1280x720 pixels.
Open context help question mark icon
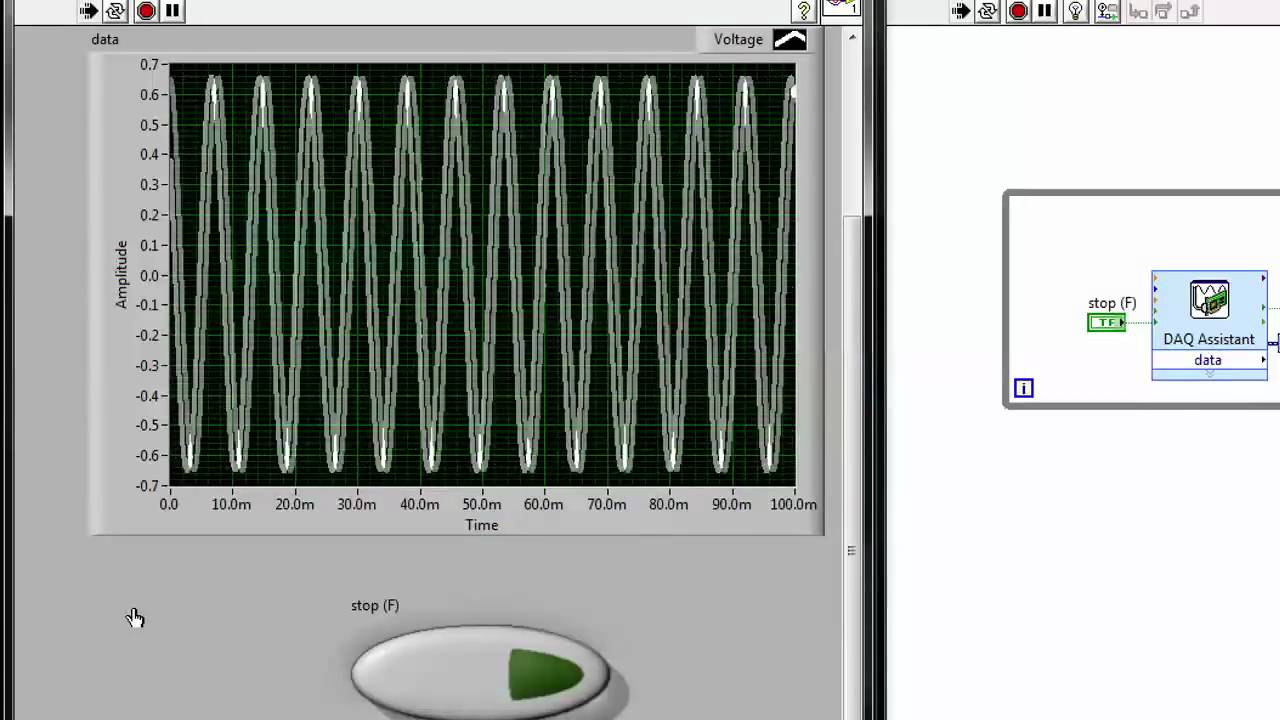tap(803, 11)
